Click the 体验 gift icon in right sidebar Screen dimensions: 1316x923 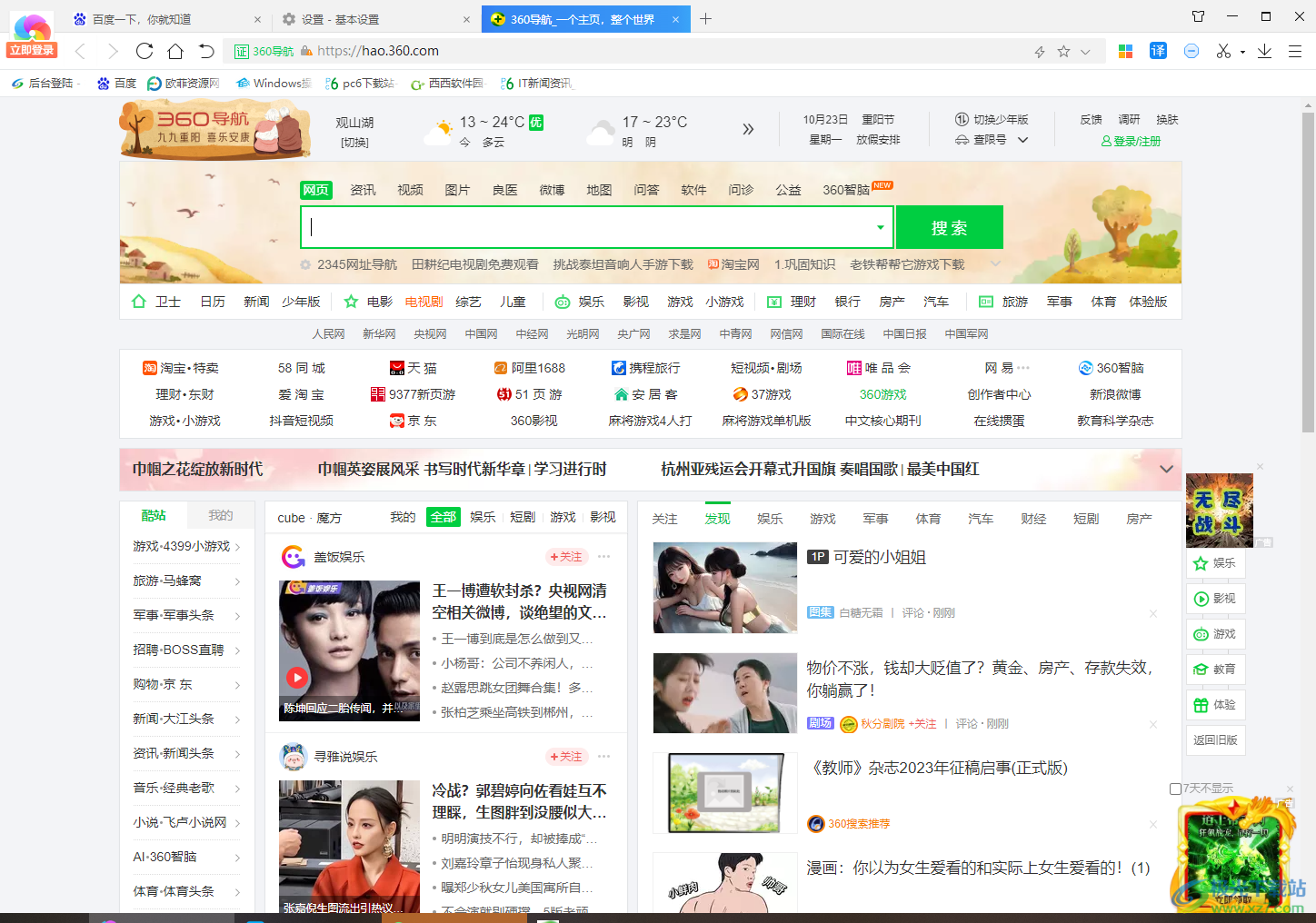[x=1200, y=705]
